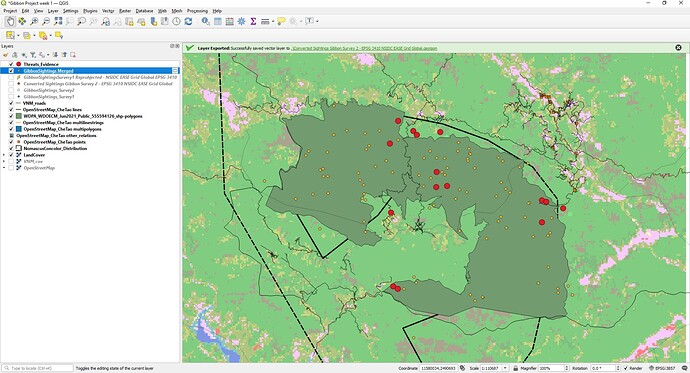Hide the VNM_roads layer

click(x=11, y=103)
